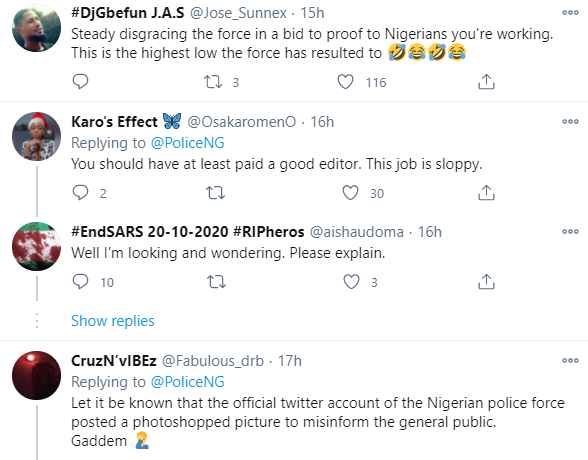Open more options on CruzN'vIBEz tweet
Screen dimensions: 588x460
(570, 361)
